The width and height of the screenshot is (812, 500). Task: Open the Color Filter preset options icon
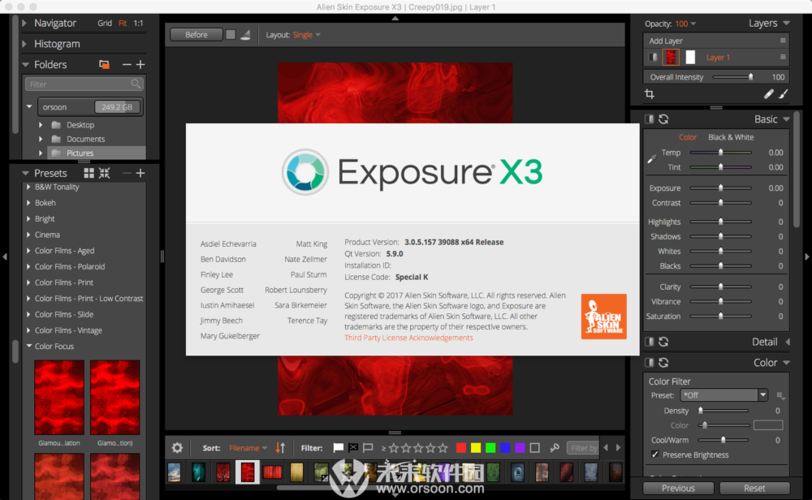coord(780,396)
